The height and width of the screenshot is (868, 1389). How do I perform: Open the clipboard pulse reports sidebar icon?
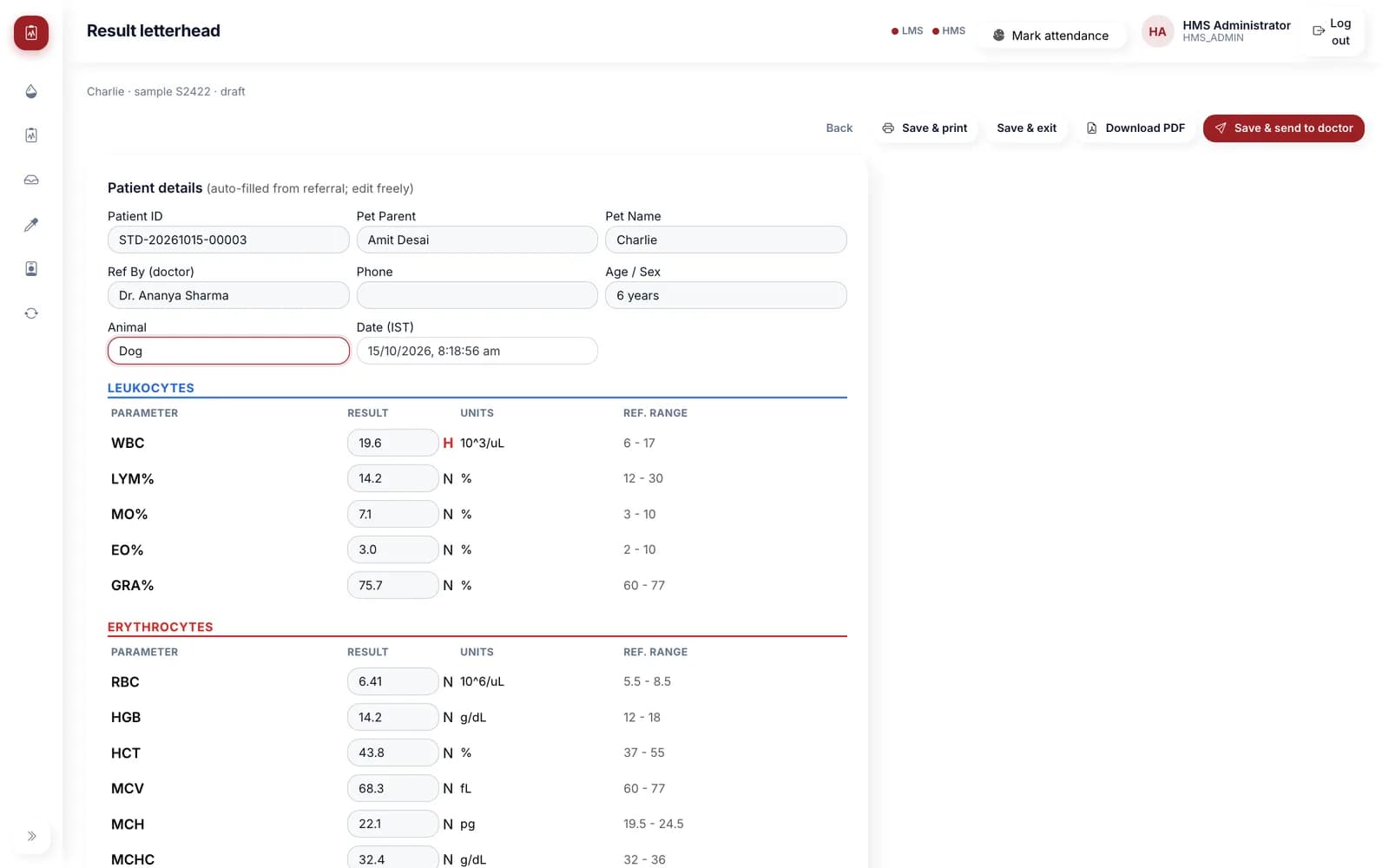[x=31, y=135]
